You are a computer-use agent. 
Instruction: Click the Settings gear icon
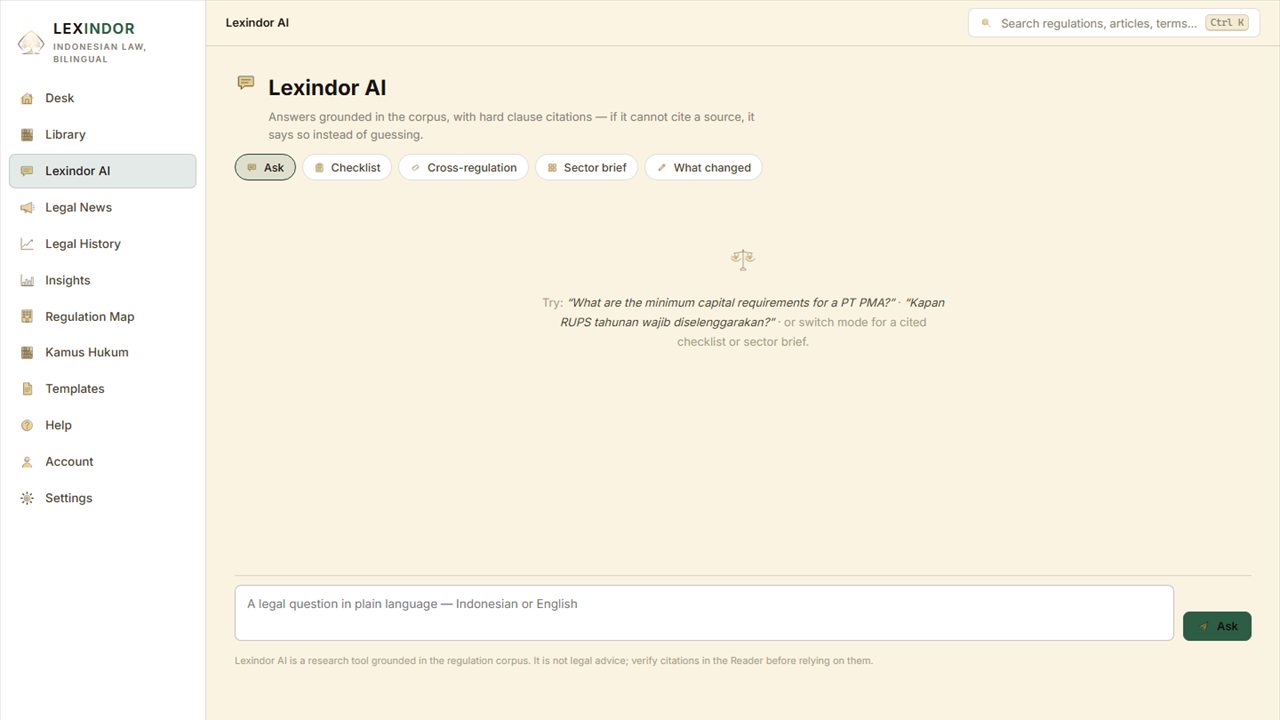(27, 498)
